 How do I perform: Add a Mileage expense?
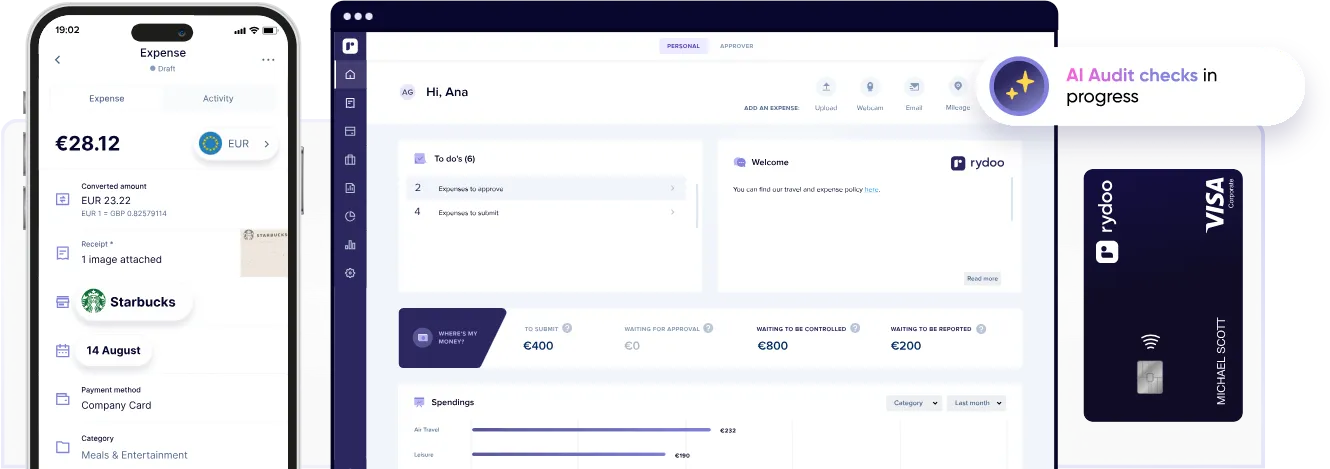pyautogui.click(x=958, y=87)
